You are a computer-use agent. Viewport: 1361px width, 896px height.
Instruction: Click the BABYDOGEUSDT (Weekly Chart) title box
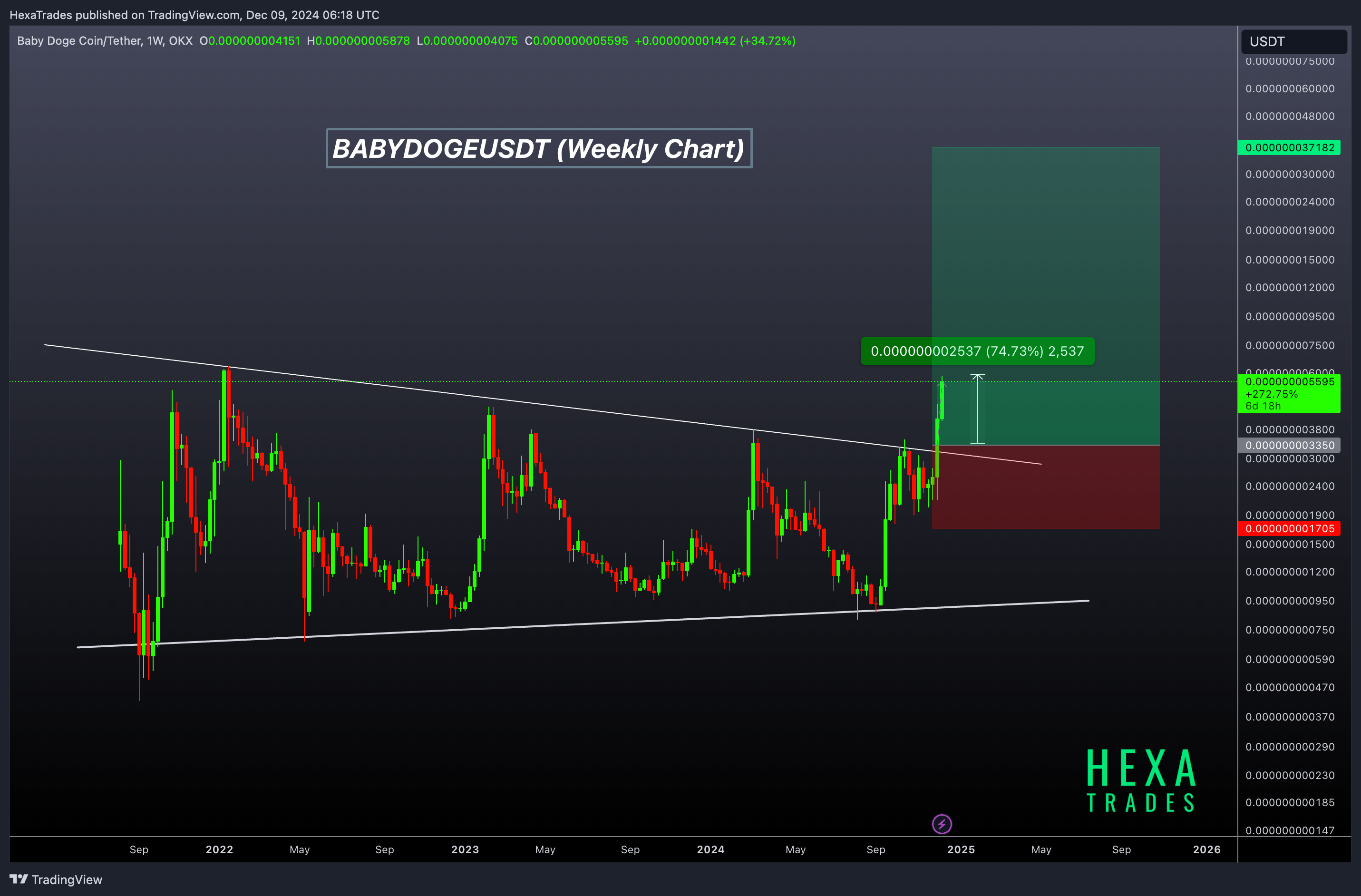539,148
